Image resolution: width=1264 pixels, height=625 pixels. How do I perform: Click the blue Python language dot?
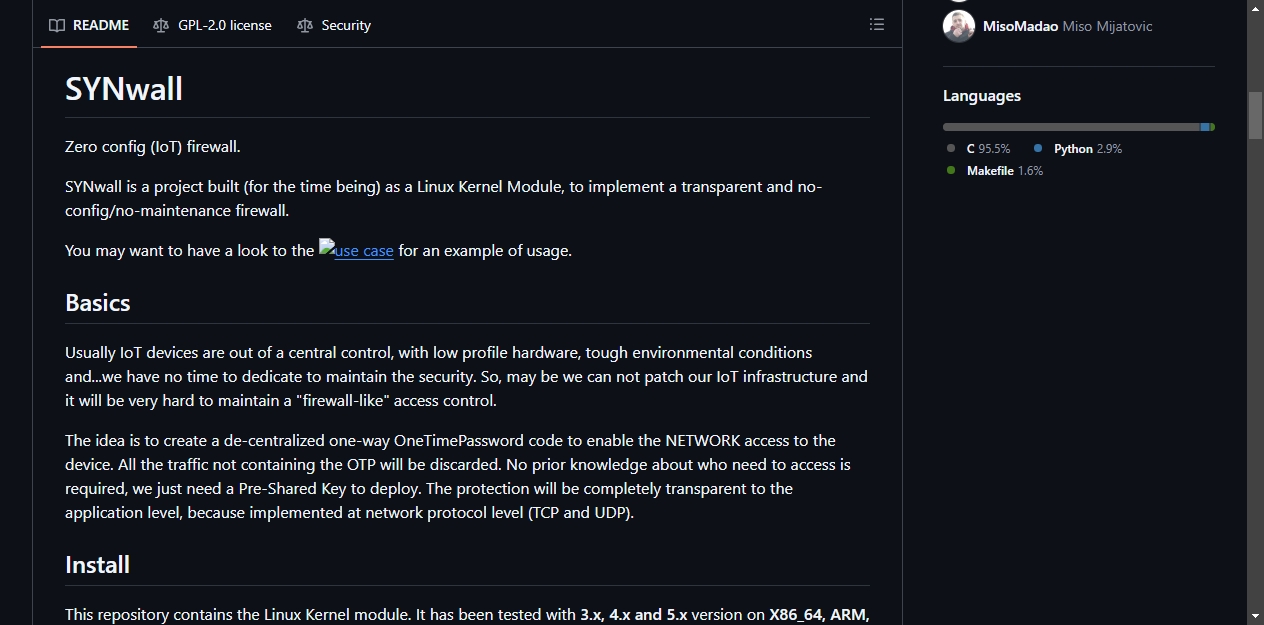(x=1038, y=148)
